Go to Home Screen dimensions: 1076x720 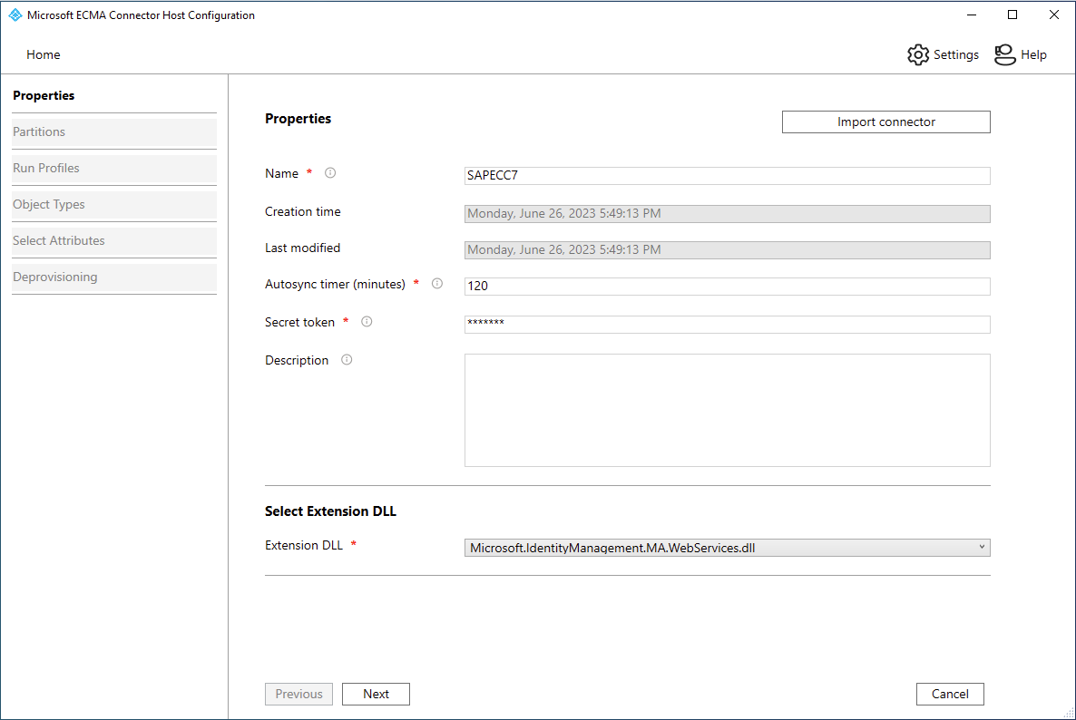pyautogui.click(x=43, y=55)
